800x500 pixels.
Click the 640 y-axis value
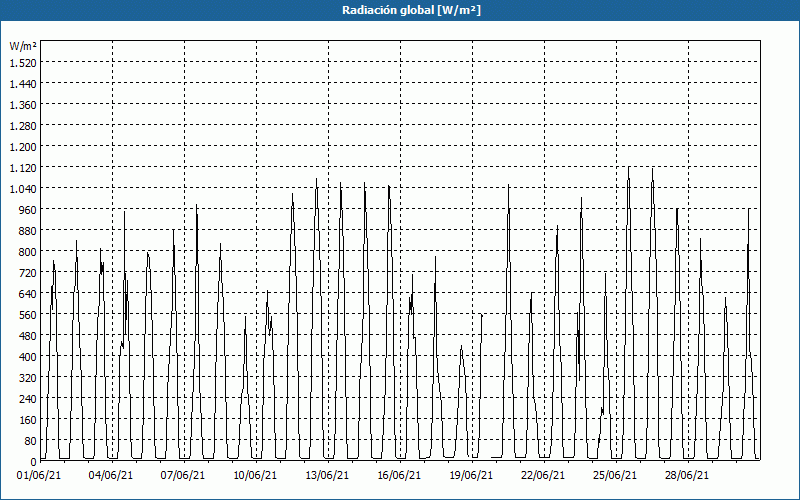pos(28,294)
